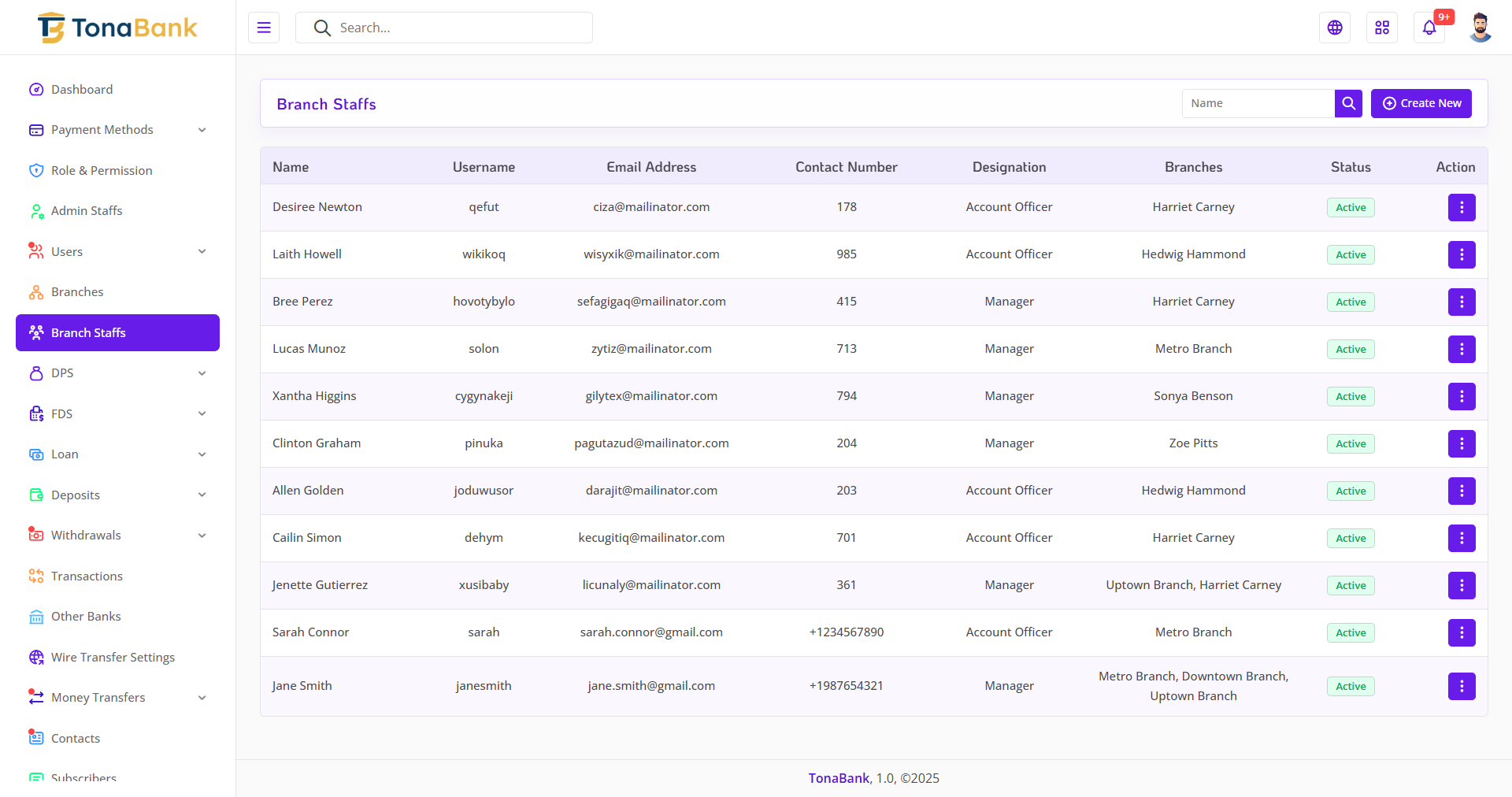Click the purple name search icon button
The image size is (1512, 797).
1348,103
